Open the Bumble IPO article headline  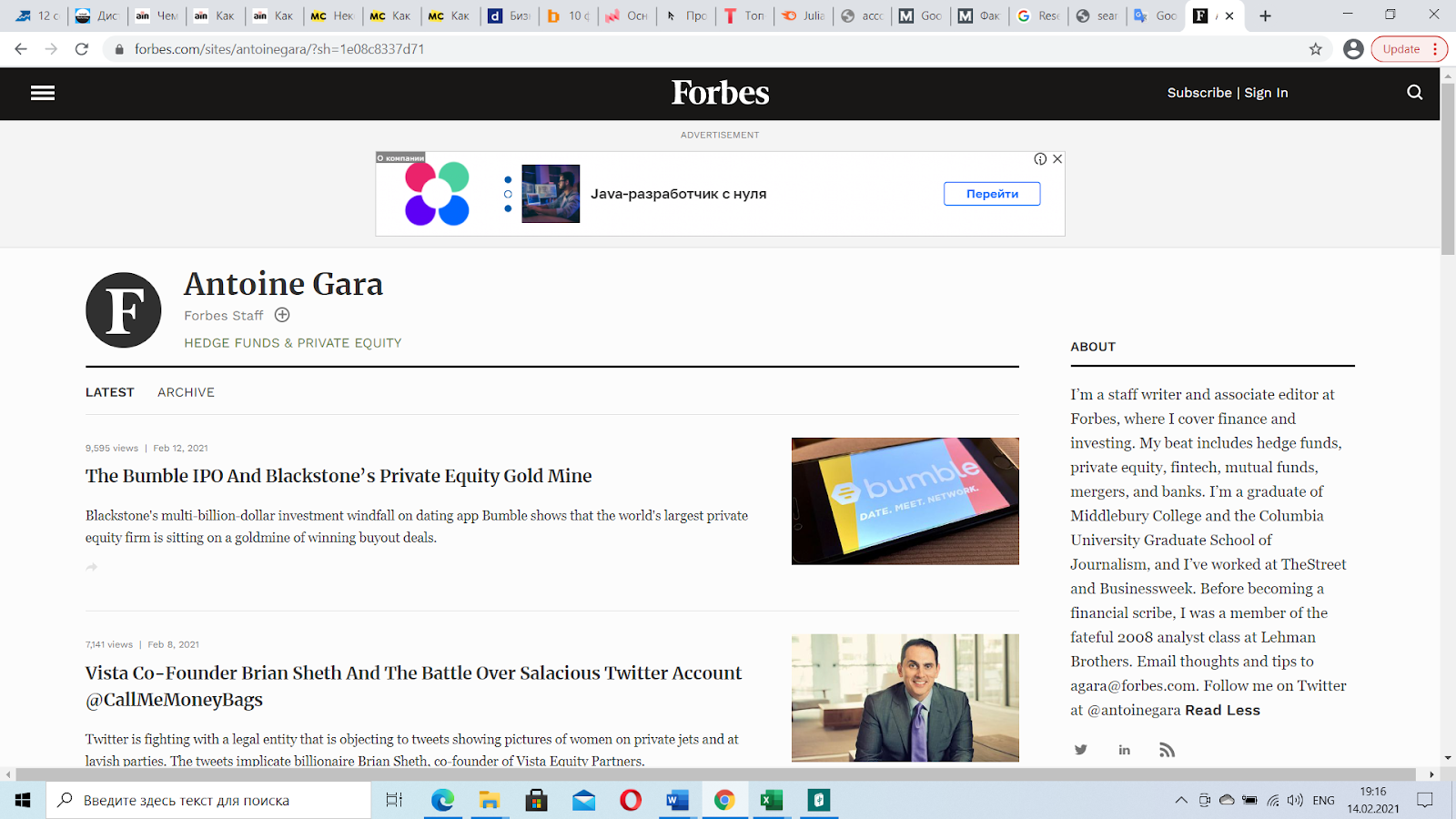tap(339, 476)
